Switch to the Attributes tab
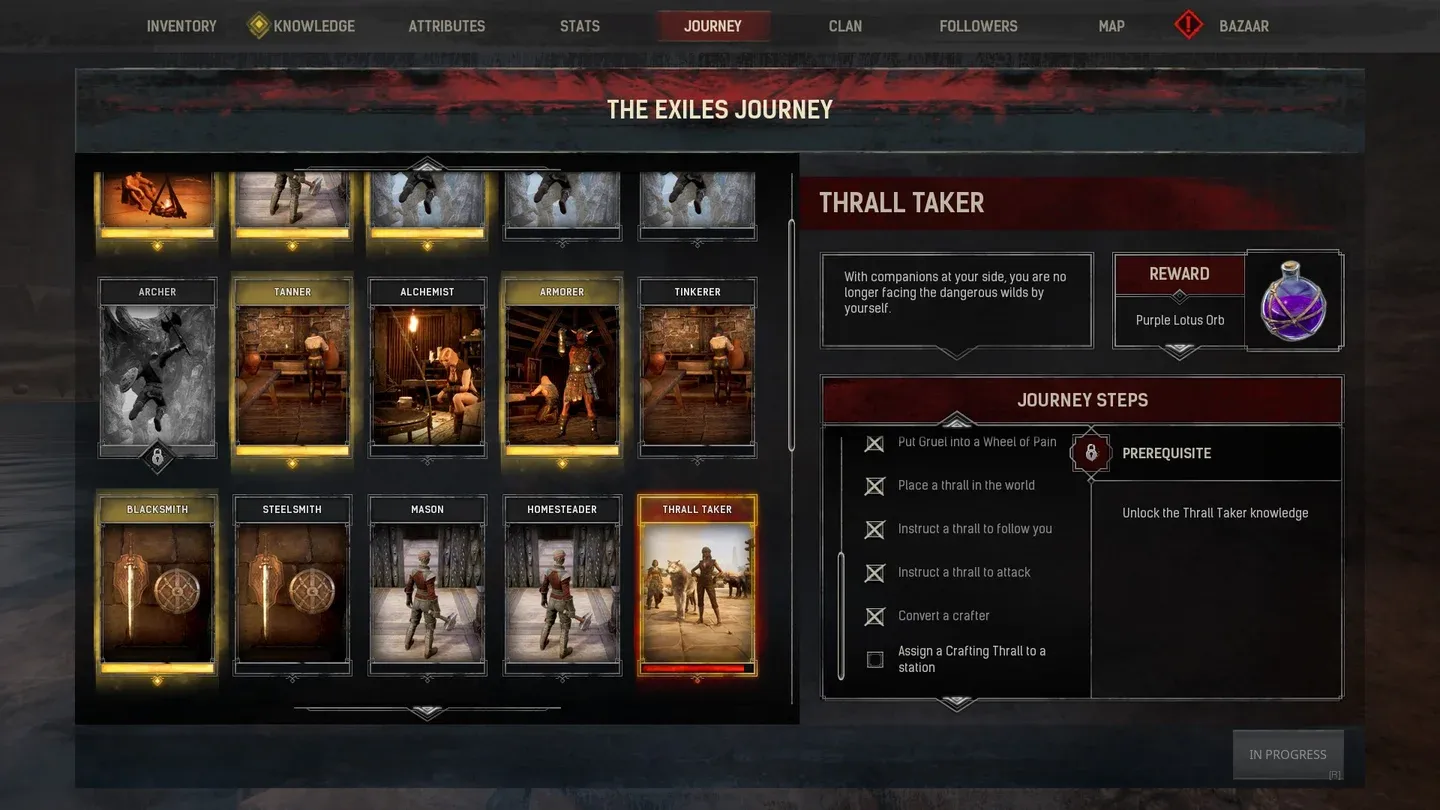The image size is (1440, 810). point(447,26)
